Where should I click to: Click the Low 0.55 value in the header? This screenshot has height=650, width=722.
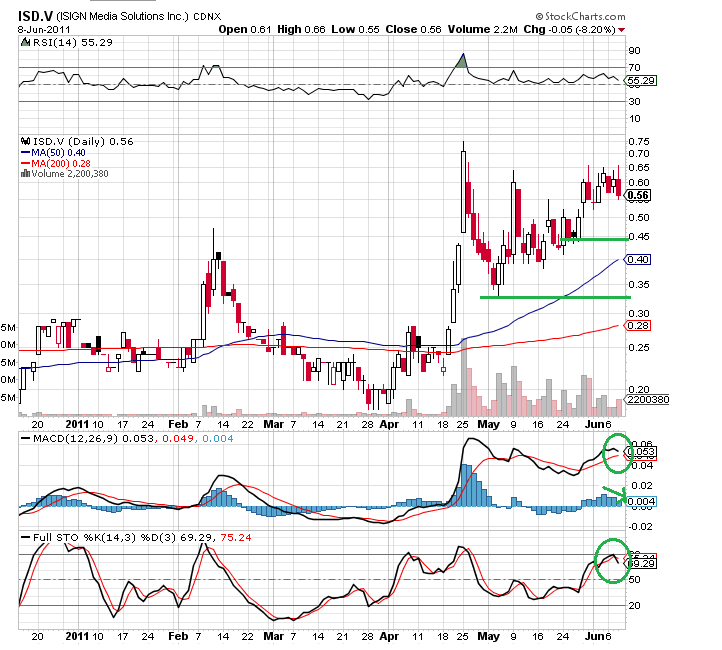point(355,29)
